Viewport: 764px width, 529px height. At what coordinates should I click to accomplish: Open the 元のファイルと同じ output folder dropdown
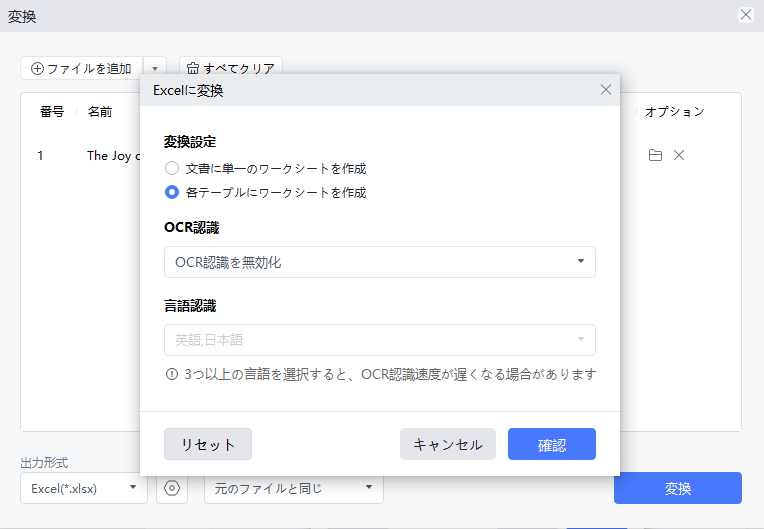pyautogui.click(x=294, y=488)
